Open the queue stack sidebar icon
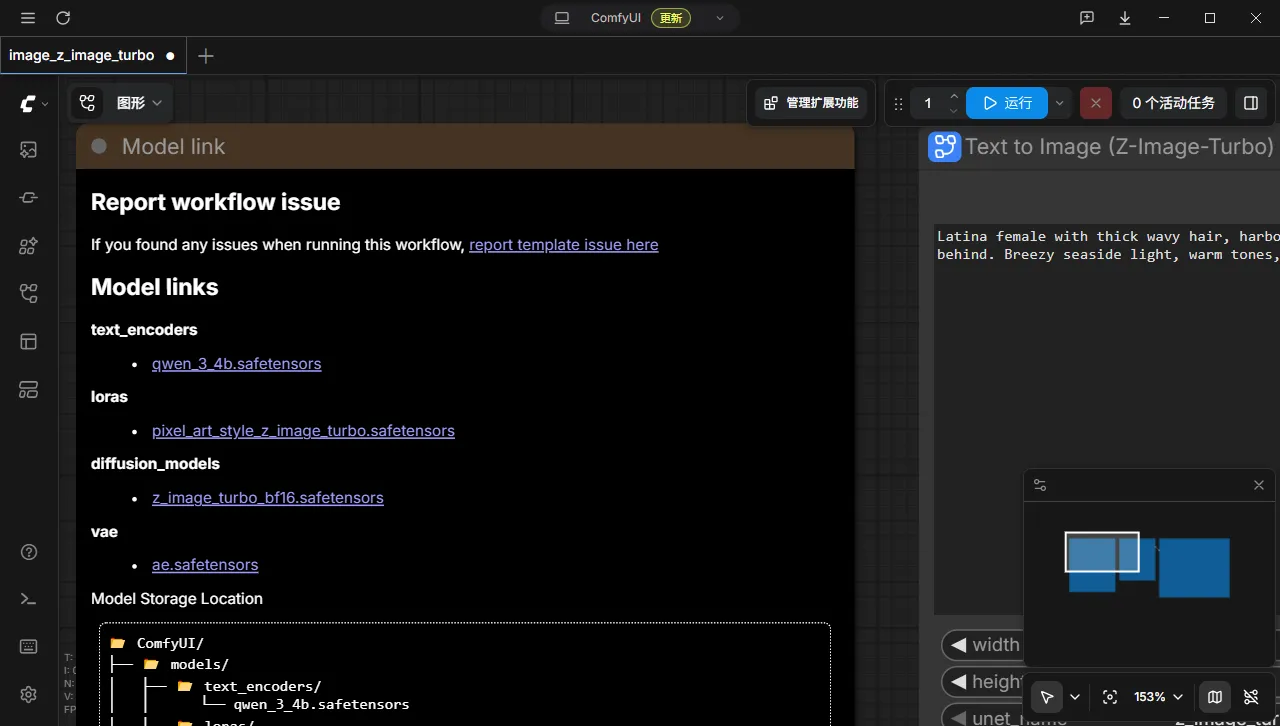This screenshot has height=726, width=1280. tap(28, 390)
